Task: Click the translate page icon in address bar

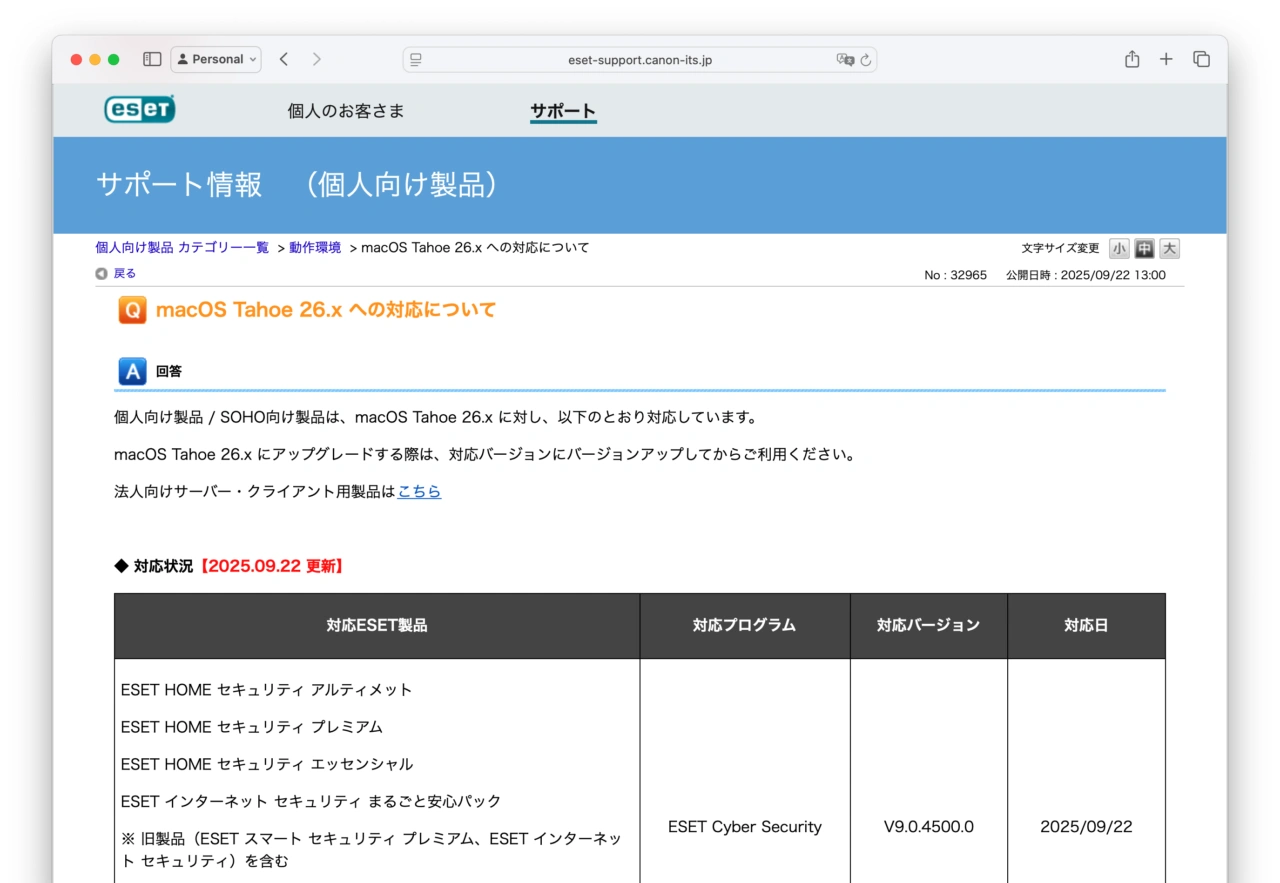Action: pos(846,59)
